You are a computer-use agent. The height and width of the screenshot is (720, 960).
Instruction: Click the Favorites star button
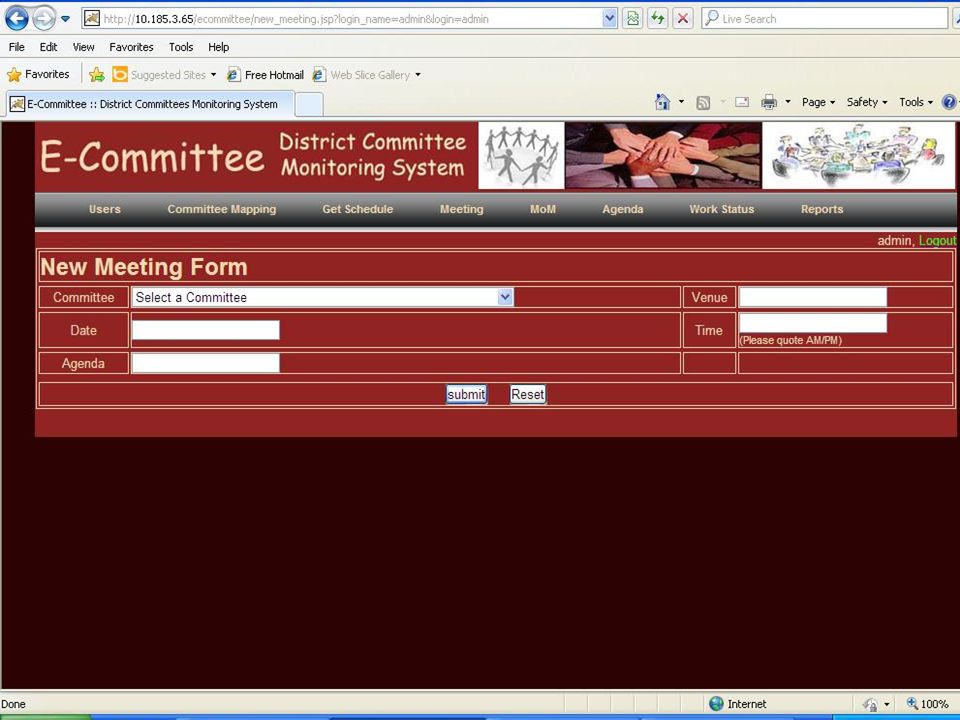38,75
